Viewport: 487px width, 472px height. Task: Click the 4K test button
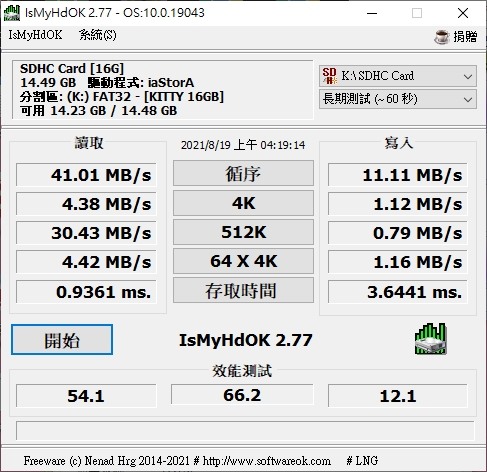coord(243,203)
